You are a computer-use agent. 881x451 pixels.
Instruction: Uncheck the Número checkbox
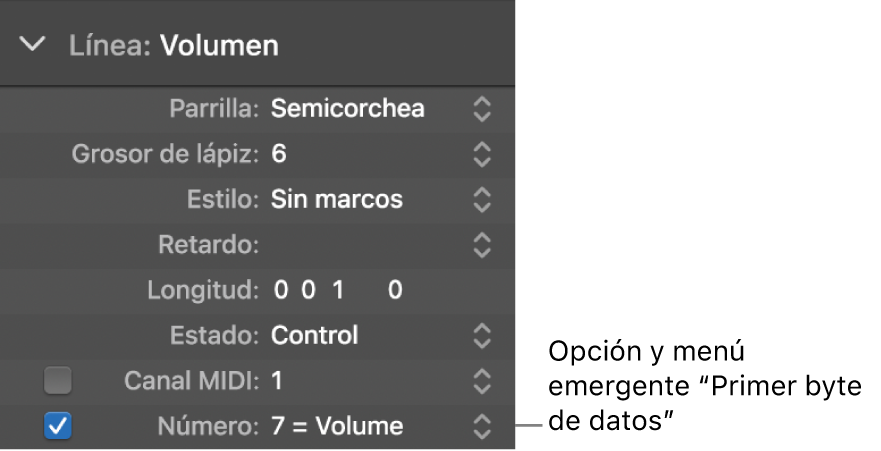point(58,427)
